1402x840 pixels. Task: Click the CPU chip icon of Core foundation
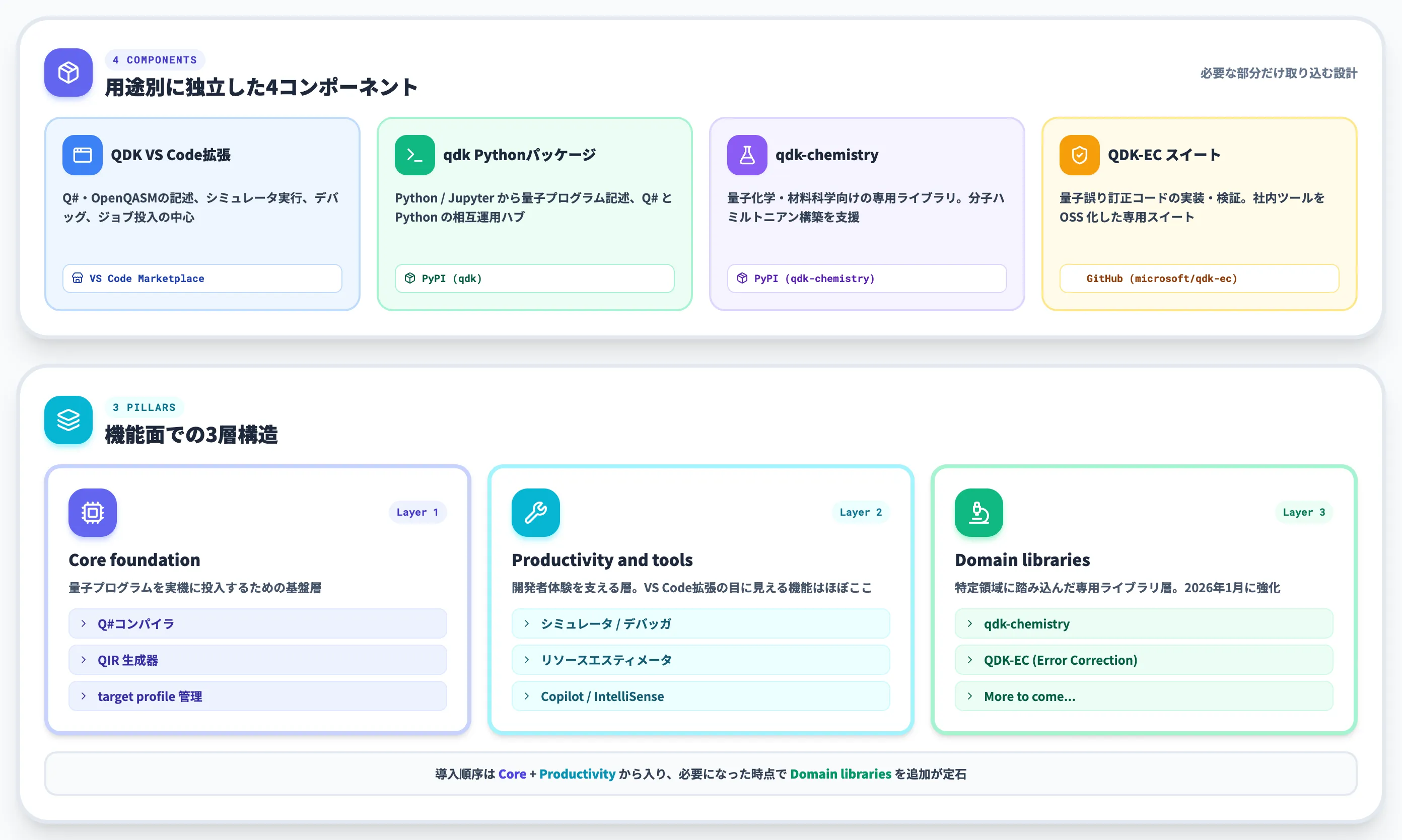tap(93, 513)
